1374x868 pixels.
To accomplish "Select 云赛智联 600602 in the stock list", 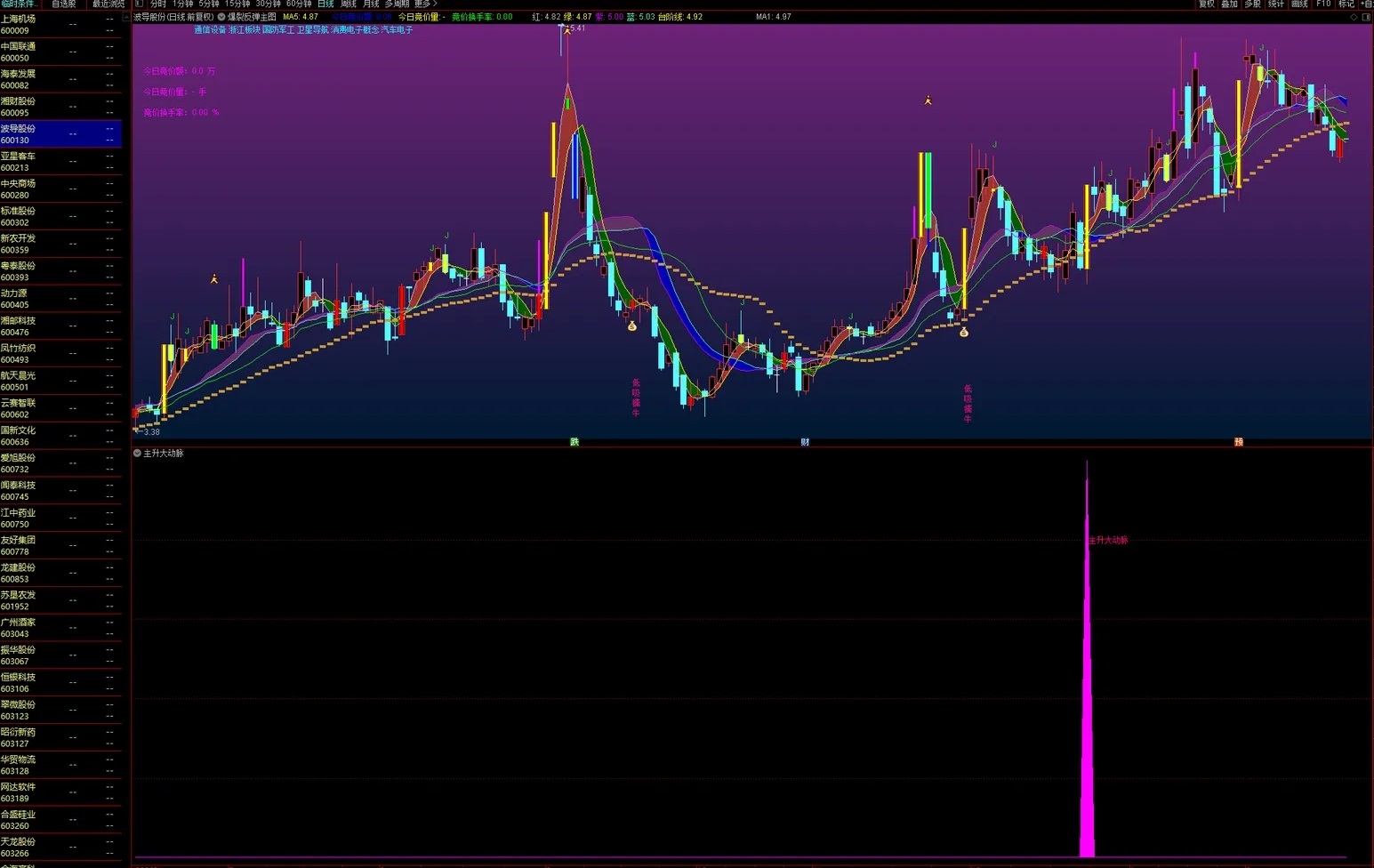I will 60,408.
